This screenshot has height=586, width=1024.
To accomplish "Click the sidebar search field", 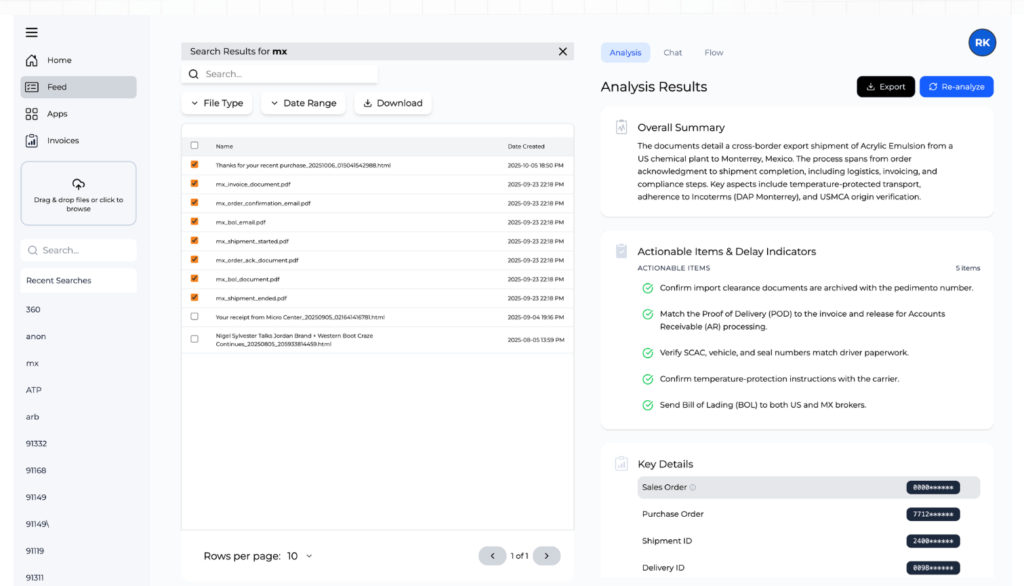I will [x=78, y=249].
